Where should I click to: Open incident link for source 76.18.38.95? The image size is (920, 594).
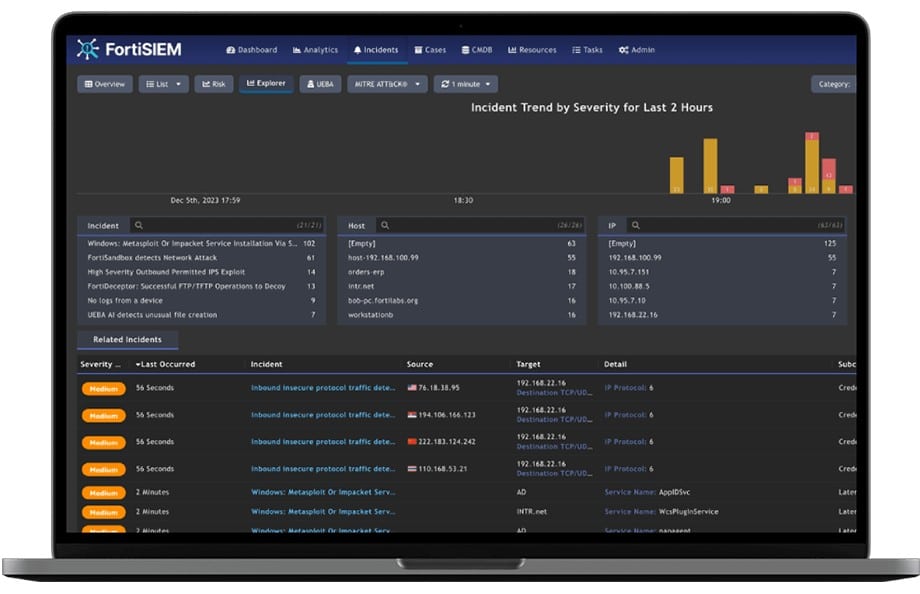323,387
